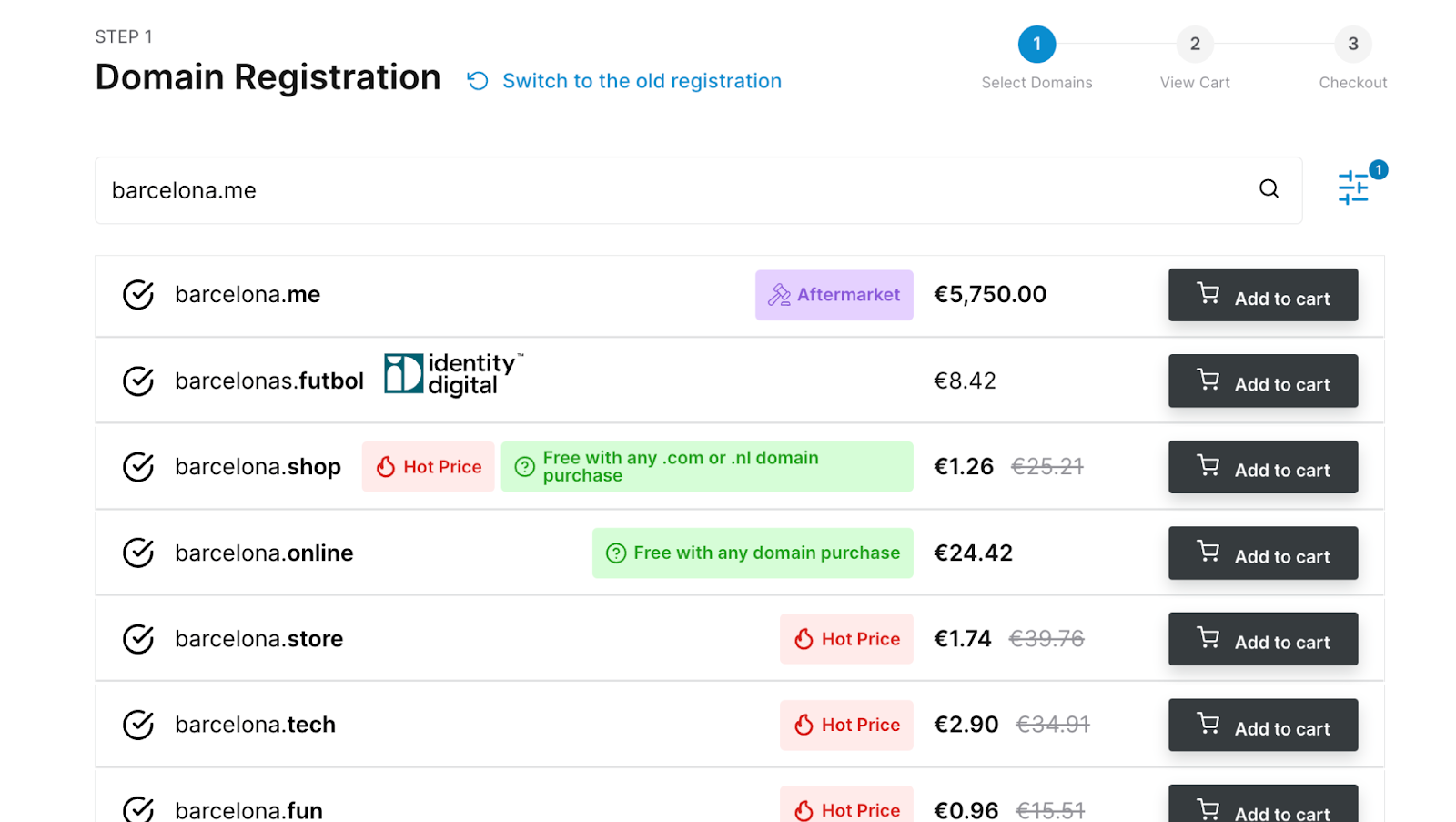Click the search magnifier icon
Screen dimensions: 1456x822
coord(1269,189)
